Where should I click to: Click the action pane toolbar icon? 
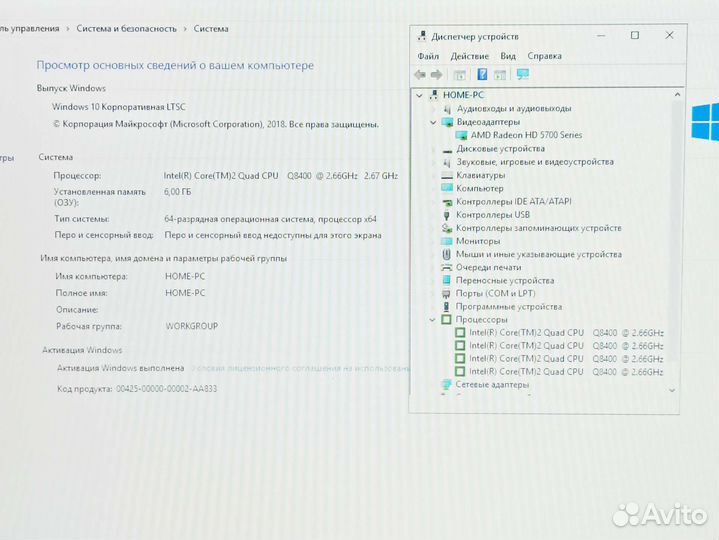(x=500, y=75)
